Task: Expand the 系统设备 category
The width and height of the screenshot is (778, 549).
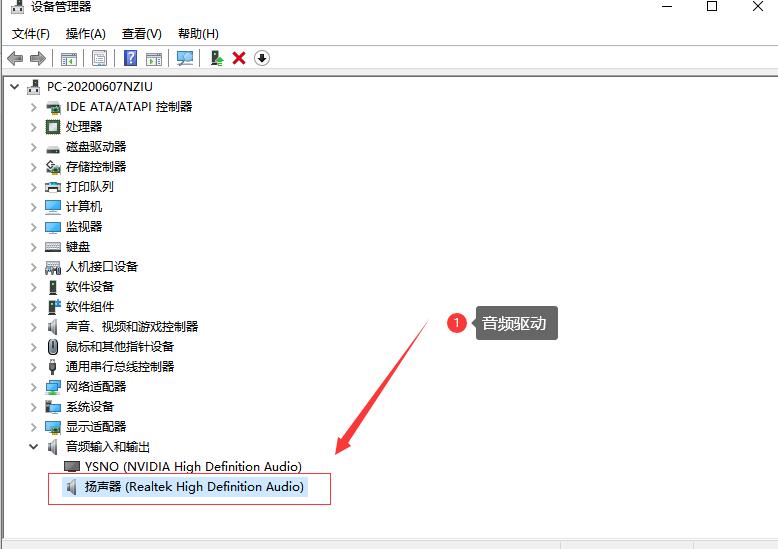Action: [33, 407]
